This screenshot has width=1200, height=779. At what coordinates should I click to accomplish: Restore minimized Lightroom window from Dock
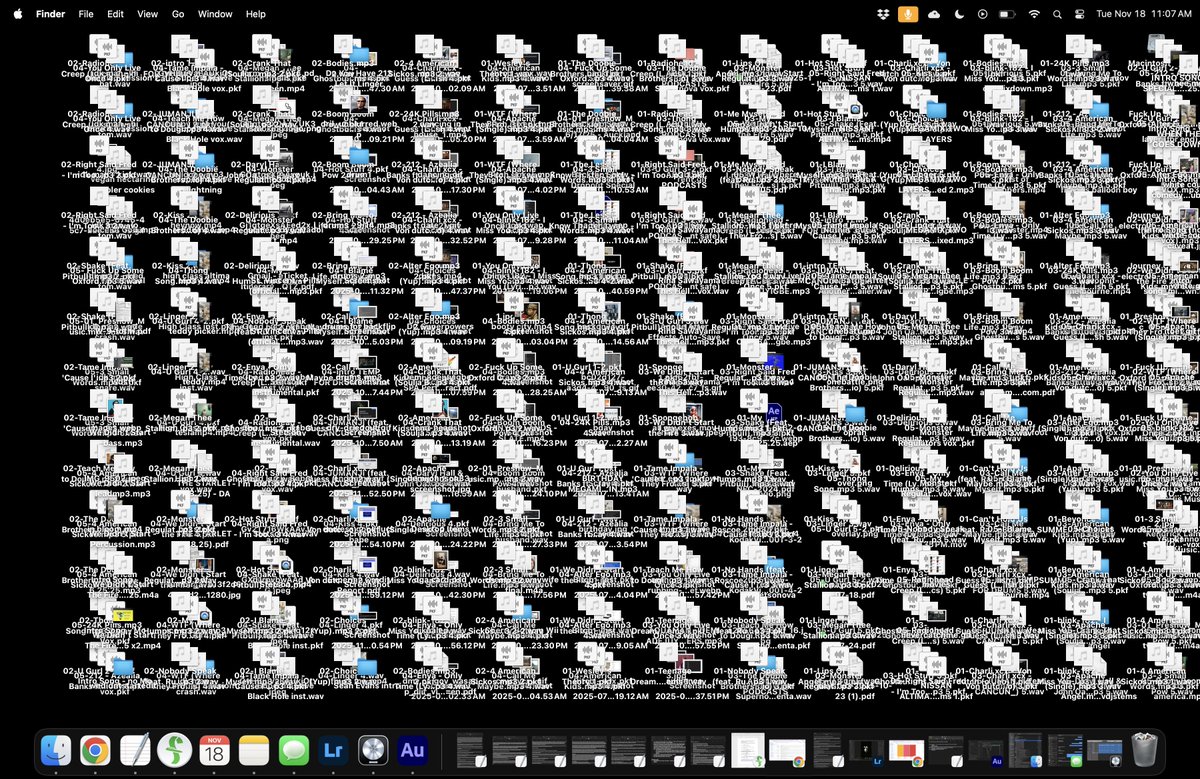click(866, 752)
